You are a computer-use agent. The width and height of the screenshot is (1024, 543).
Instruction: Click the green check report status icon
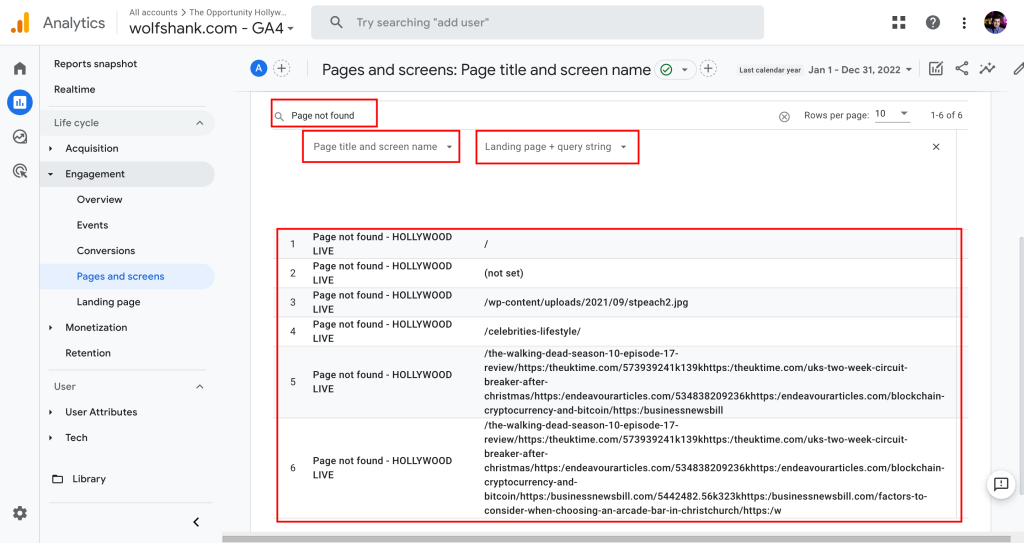(x=666, y=69)
